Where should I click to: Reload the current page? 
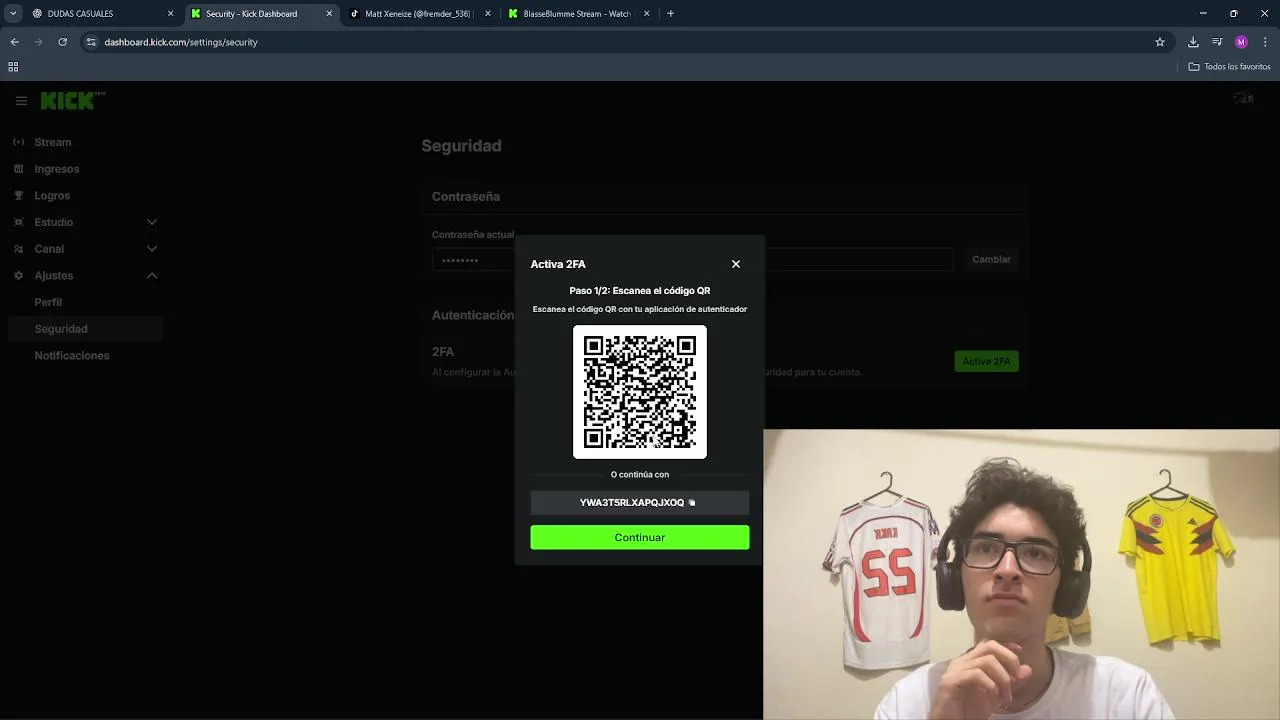(x=63, y=42)
